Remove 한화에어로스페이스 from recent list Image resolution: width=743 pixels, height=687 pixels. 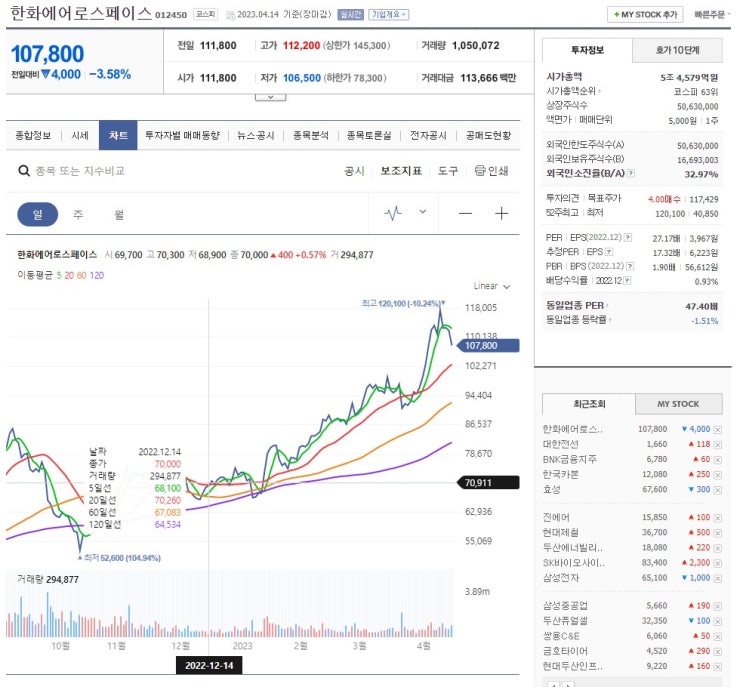click(717, 430)
